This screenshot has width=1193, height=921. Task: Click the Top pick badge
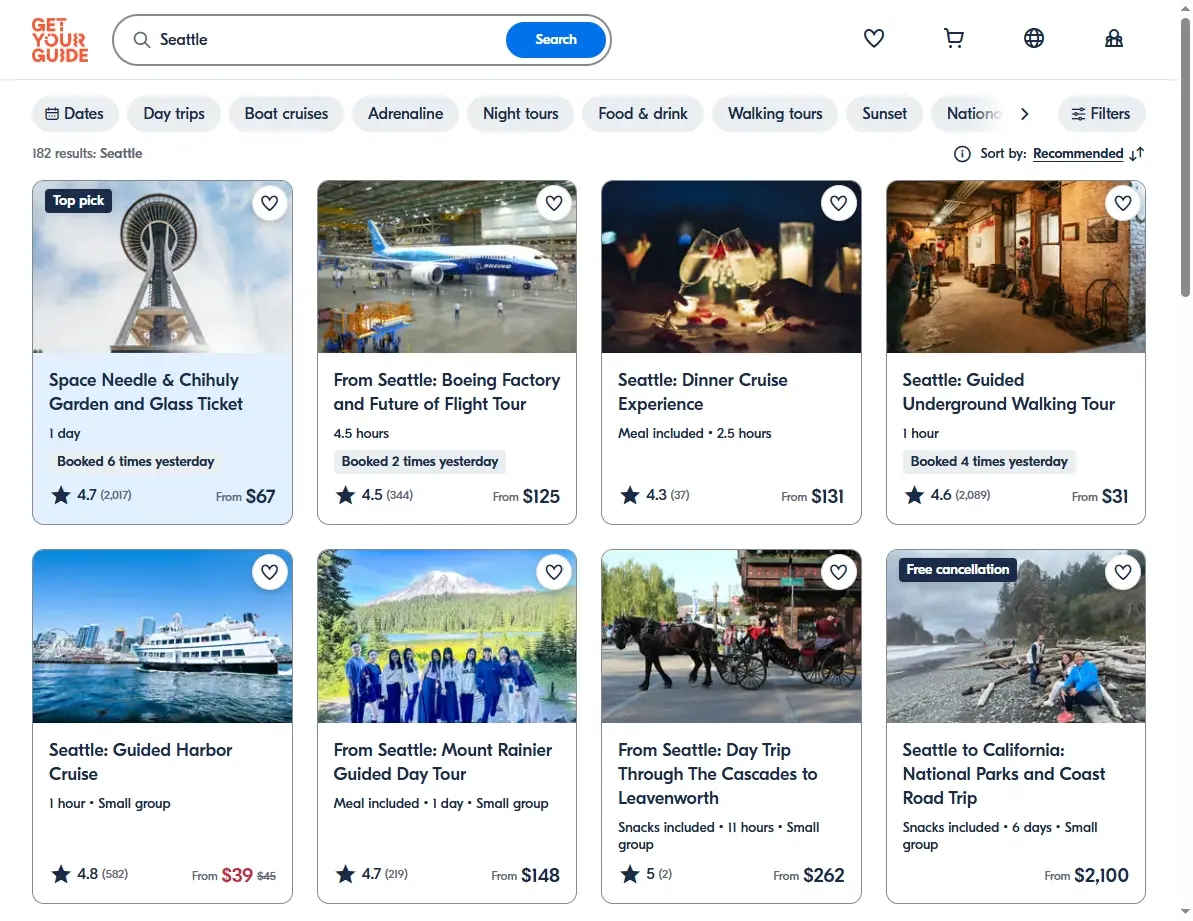(x=78, y=201)
